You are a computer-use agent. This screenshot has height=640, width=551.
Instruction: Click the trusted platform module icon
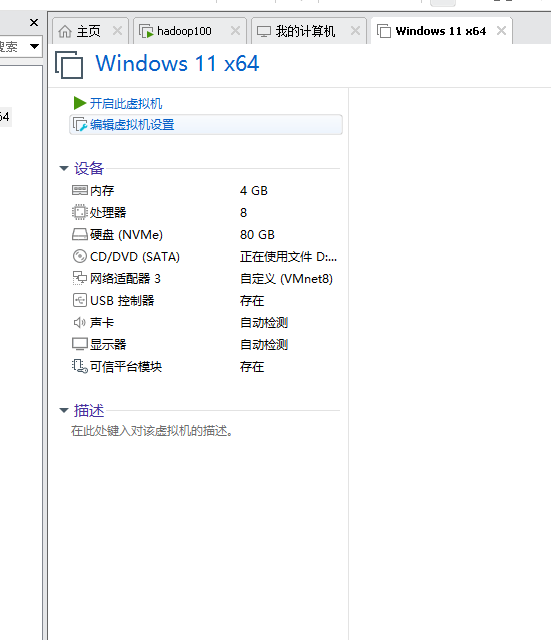[80, 366]
